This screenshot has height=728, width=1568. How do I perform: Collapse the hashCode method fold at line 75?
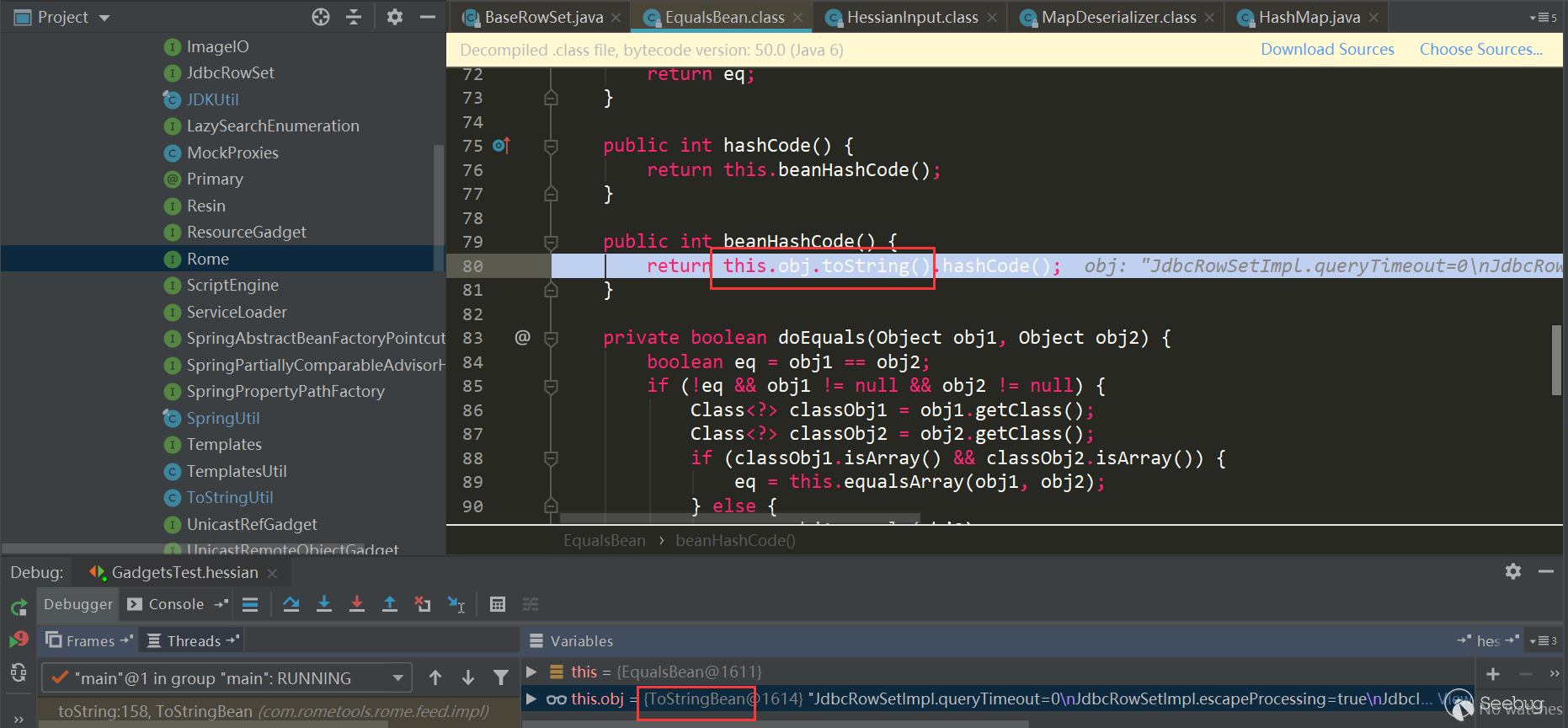(551, 147)
